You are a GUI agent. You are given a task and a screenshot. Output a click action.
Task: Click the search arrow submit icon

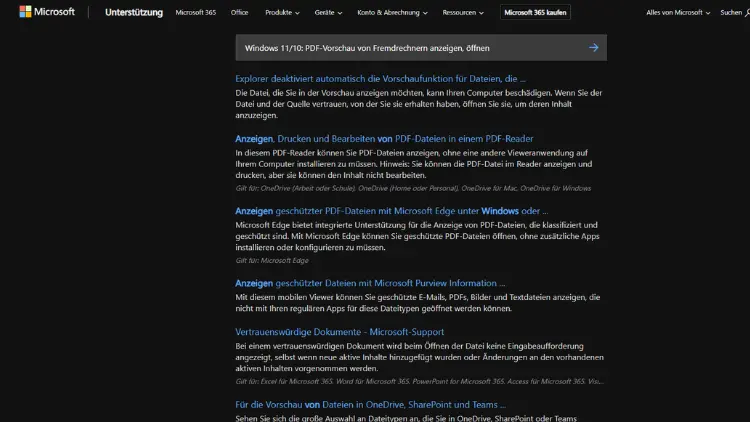594,47
